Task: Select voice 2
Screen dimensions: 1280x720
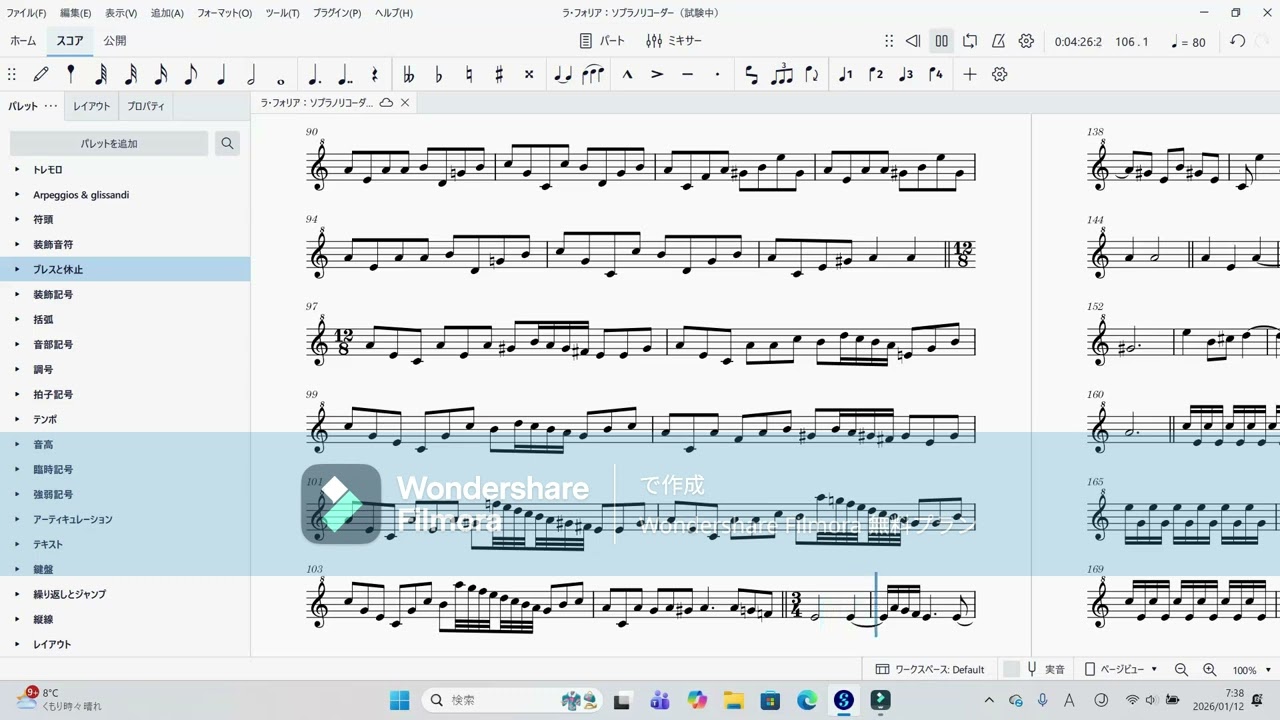Action: tap(875, 74)
